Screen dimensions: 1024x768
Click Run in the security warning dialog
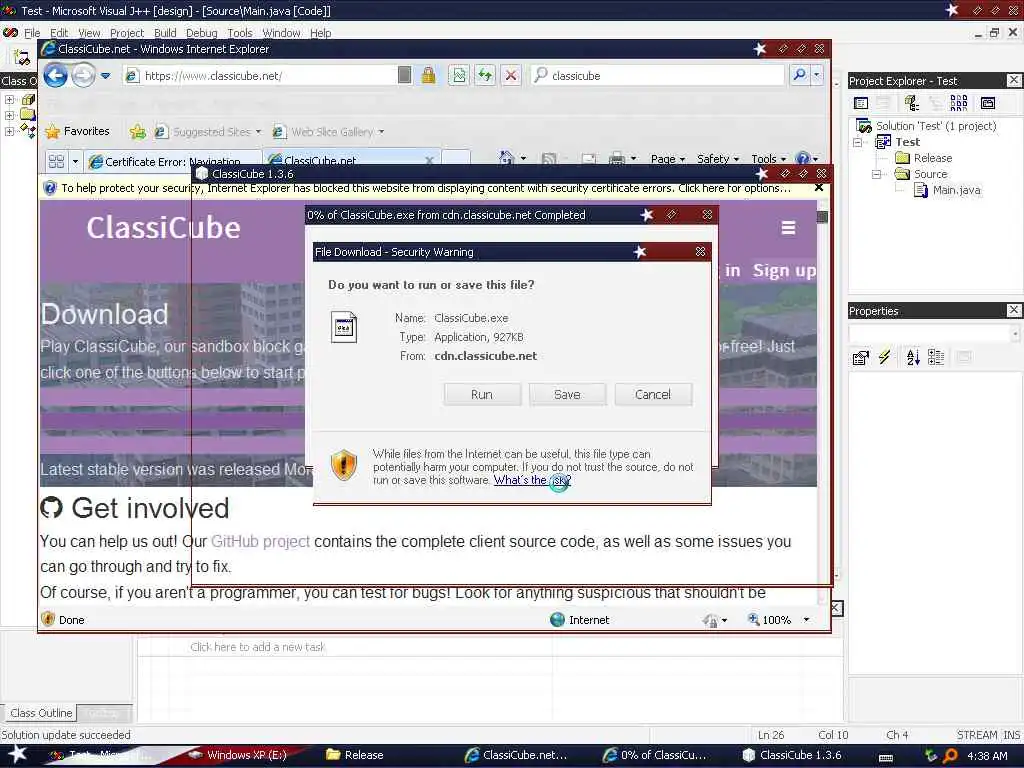[482, 394]
